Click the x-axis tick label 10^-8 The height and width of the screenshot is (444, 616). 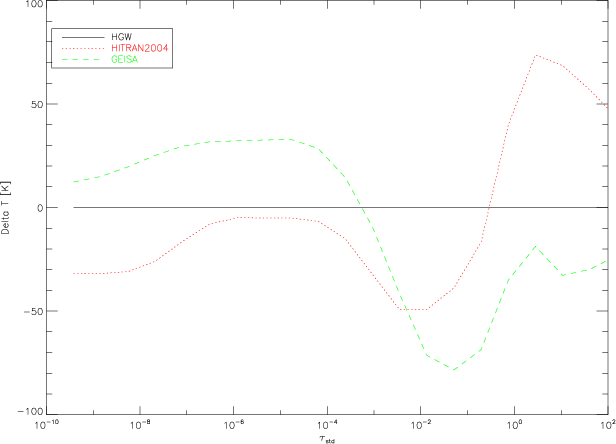[x=139, y=425]
